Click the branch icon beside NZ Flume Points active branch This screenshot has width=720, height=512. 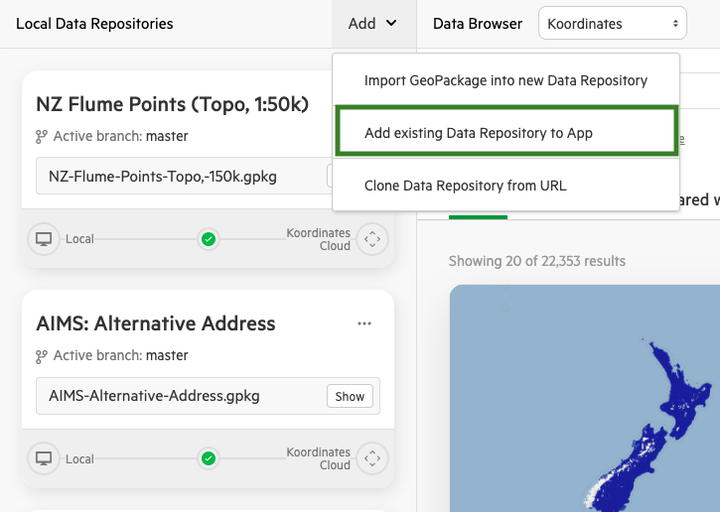click(41, 136)
